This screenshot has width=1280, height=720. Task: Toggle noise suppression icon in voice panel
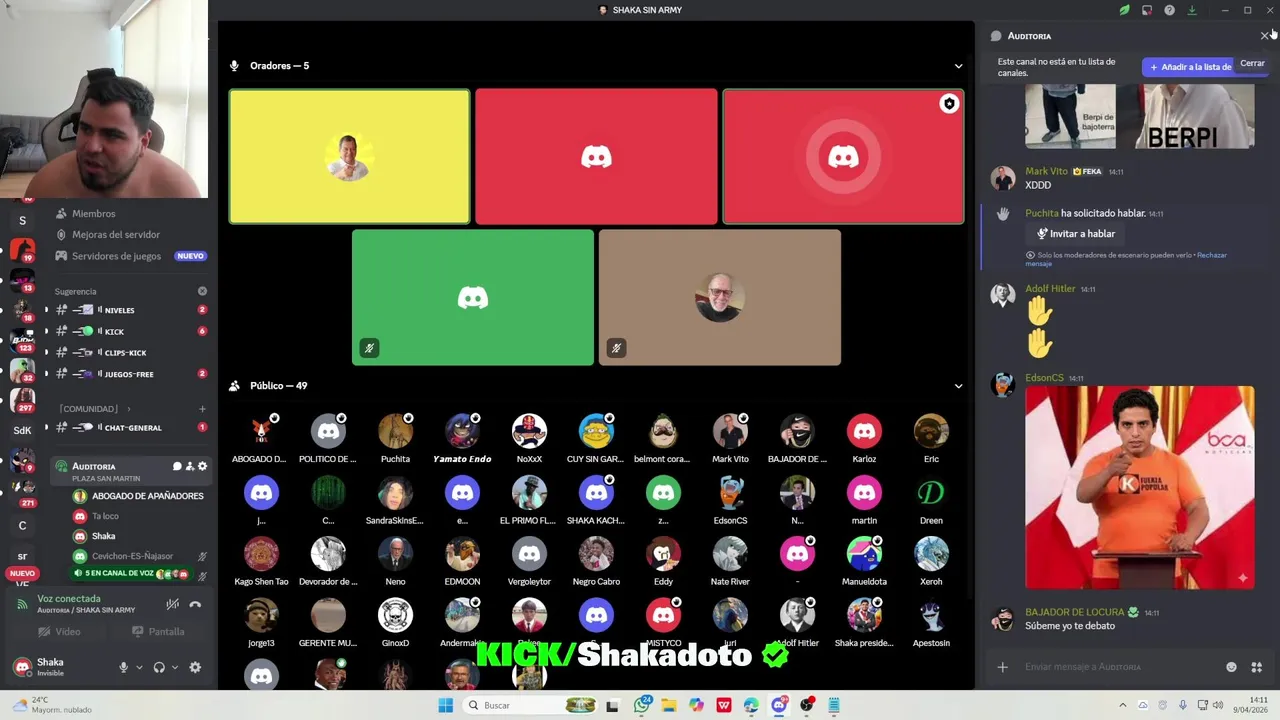(x=173, y=604)
